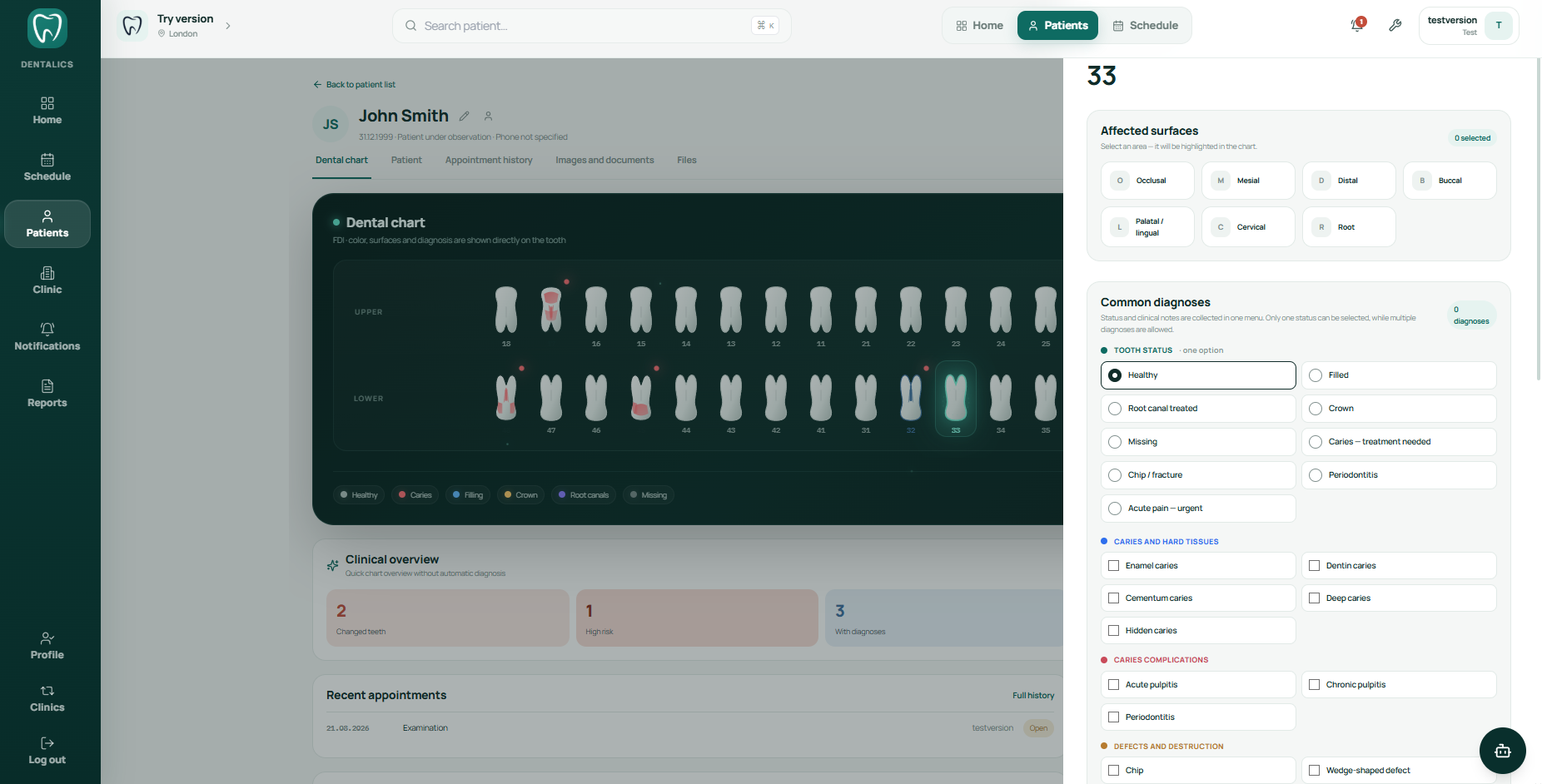This screenshot has height=784, width=1542.
Task: Open Notifications in the left sidebar
Action: (x=47, y=337)
